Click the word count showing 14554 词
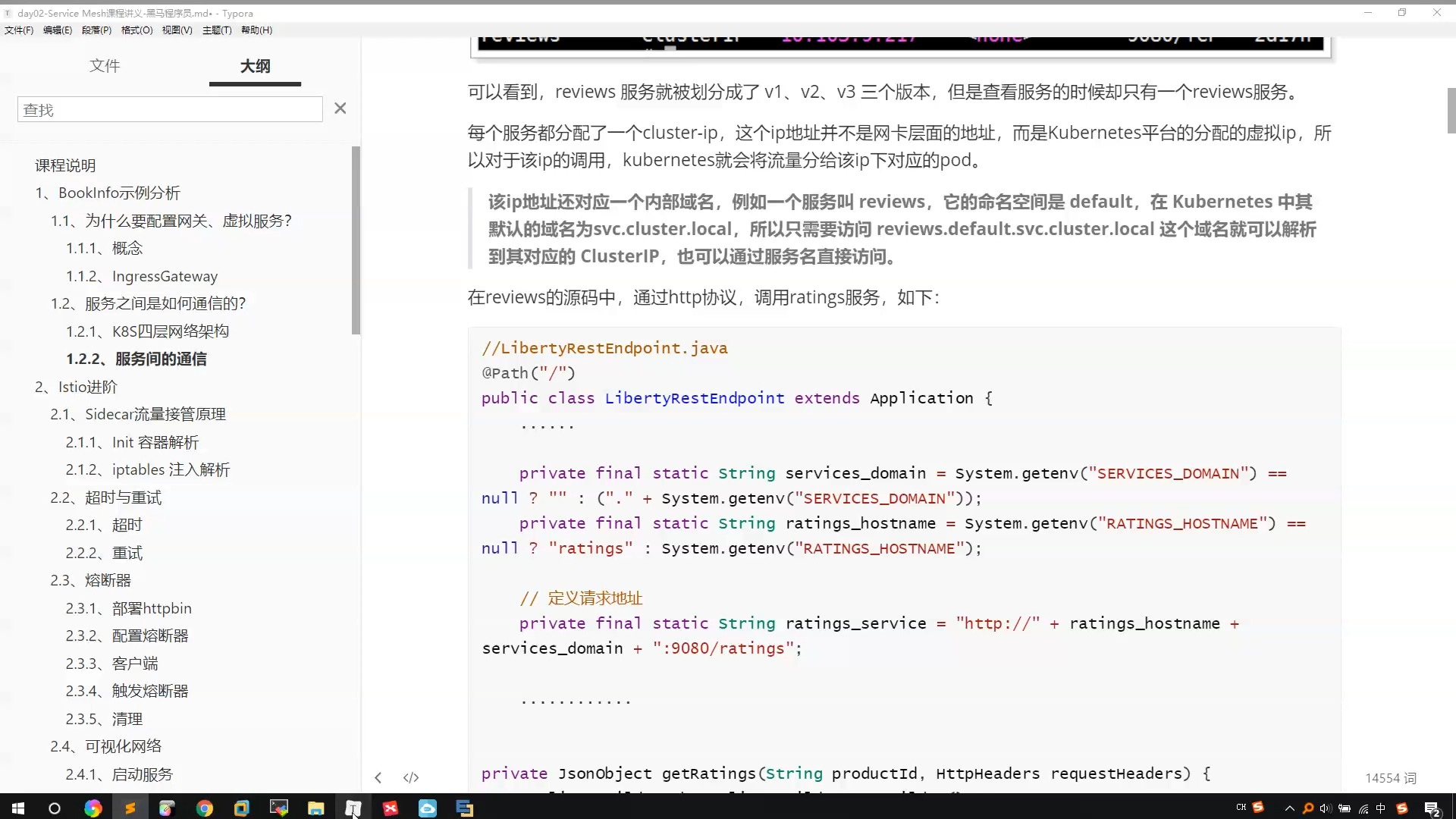 [1391, 778]
